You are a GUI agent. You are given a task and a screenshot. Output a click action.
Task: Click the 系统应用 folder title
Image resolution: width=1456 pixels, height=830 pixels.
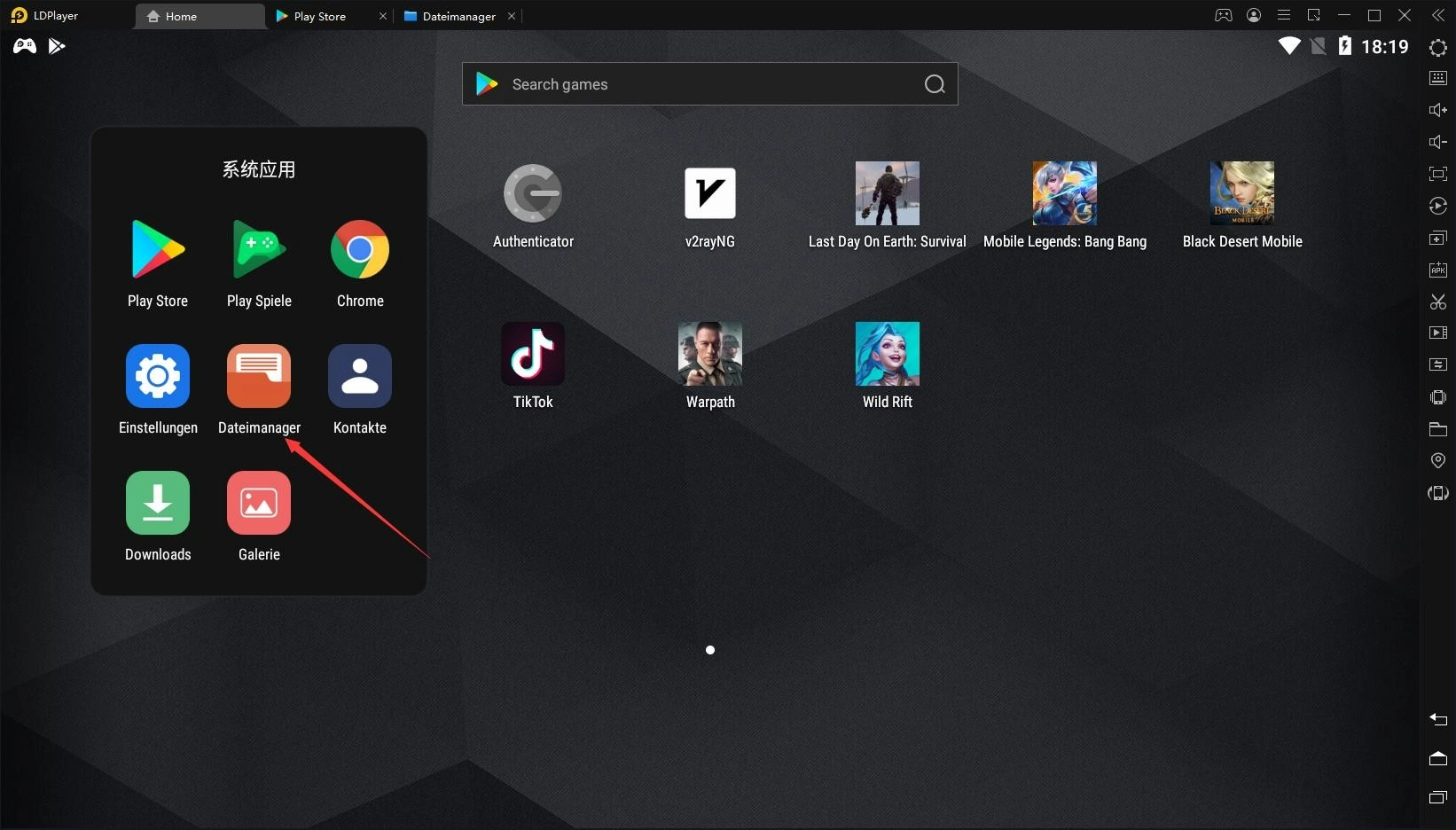pos(259,169)
